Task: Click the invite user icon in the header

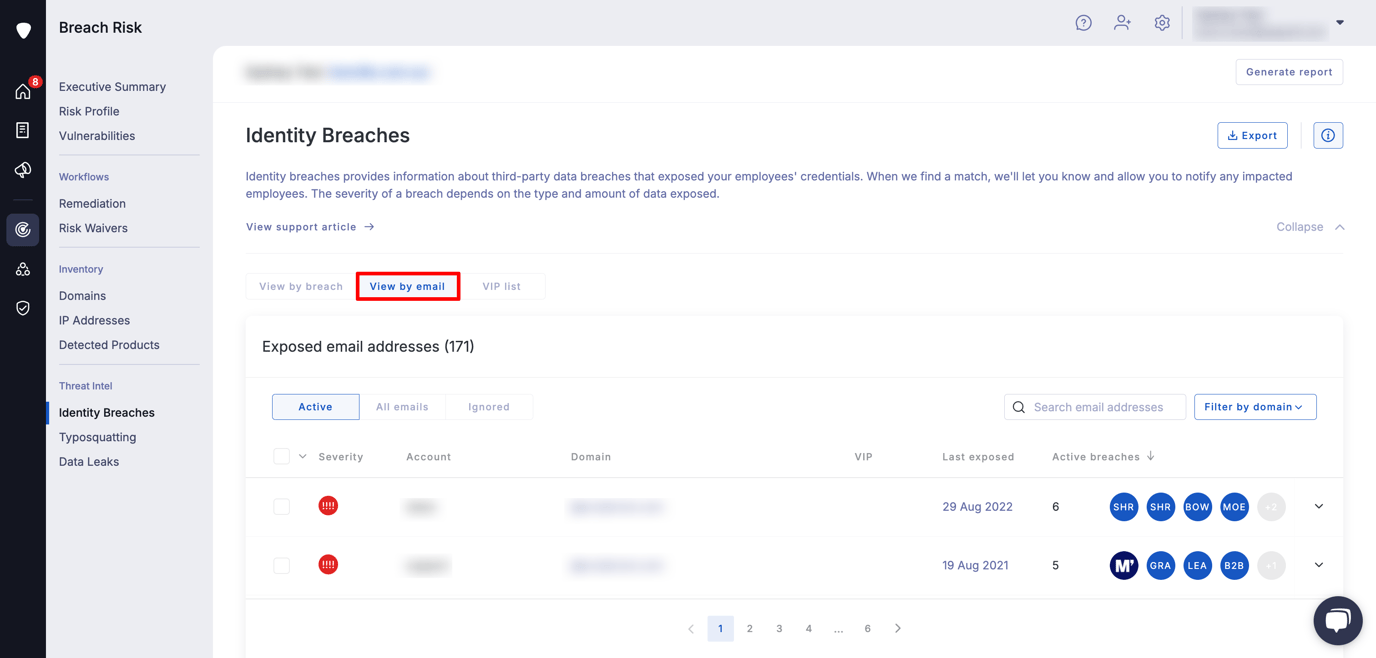Action: [1122, 22]
